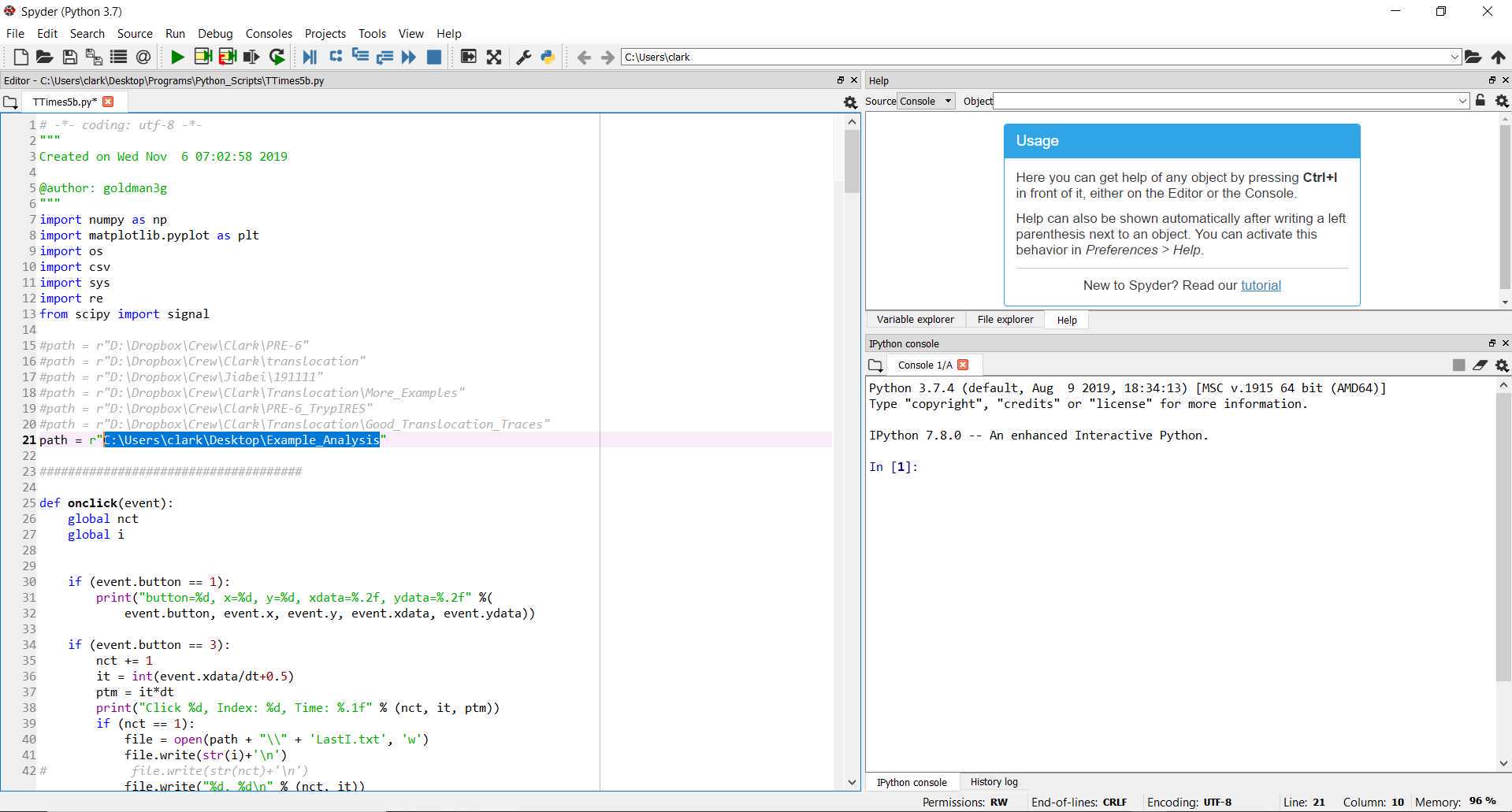1512x812 pixels.
Task: Save the current file with the disk icon
Action: click(69, 57)
